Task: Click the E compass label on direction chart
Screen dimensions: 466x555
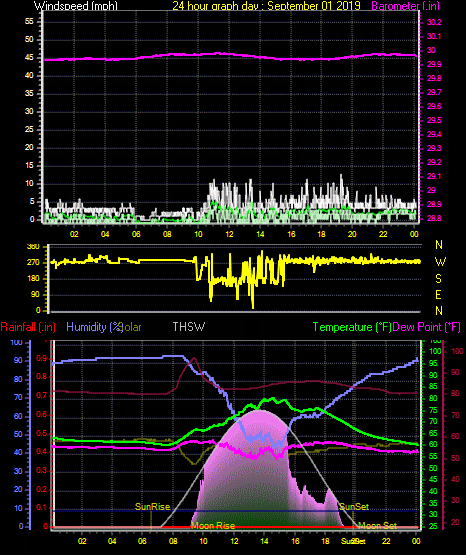Action: pos(438,294)
